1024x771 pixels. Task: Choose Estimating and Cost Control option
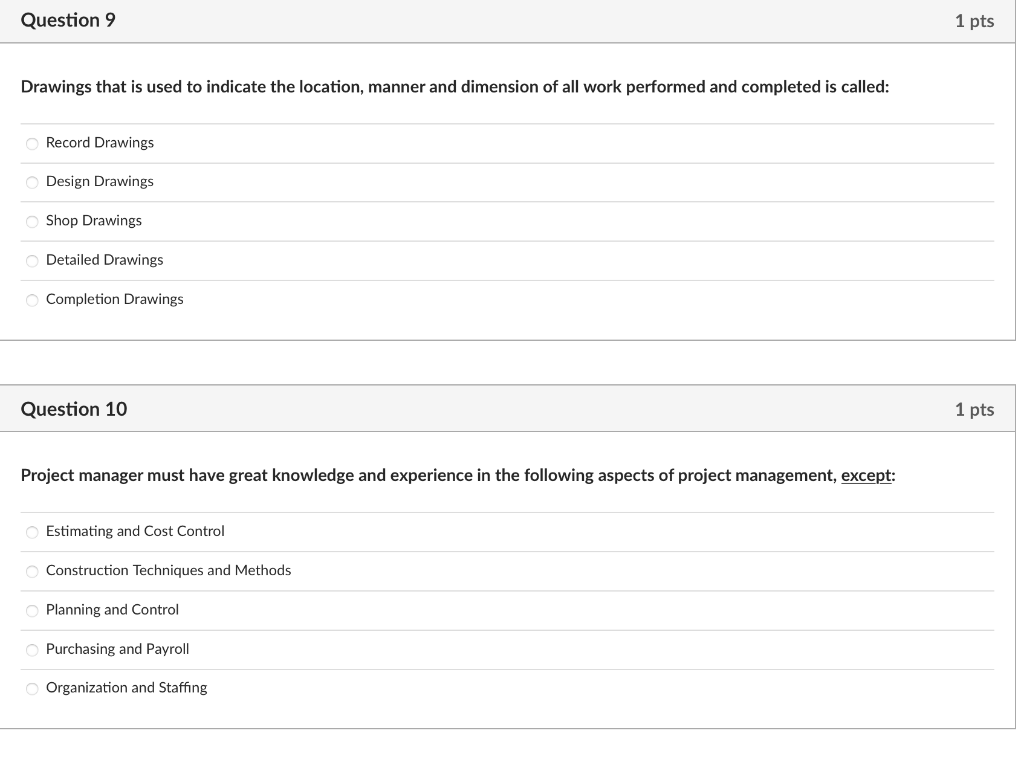coord(32,532)
